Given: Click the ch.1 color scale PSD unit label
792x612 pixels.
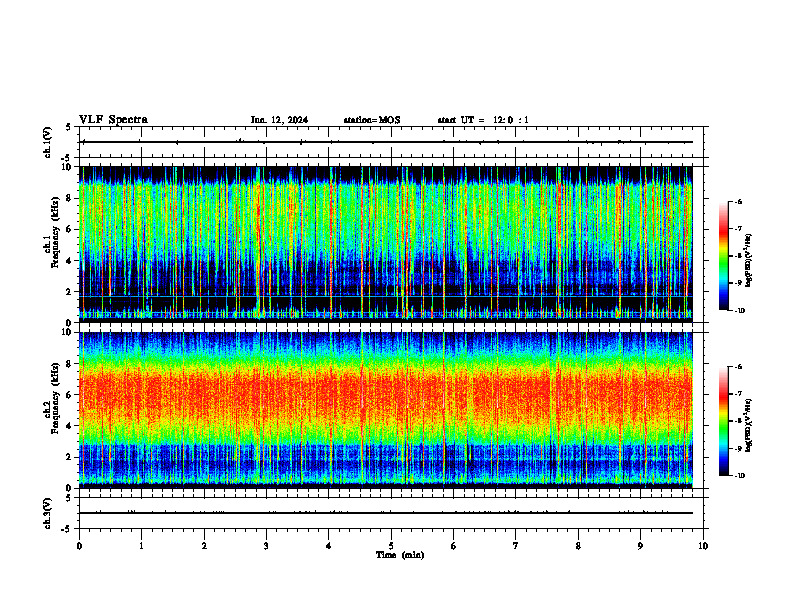Looking at the screenshot, I should 749,261.
